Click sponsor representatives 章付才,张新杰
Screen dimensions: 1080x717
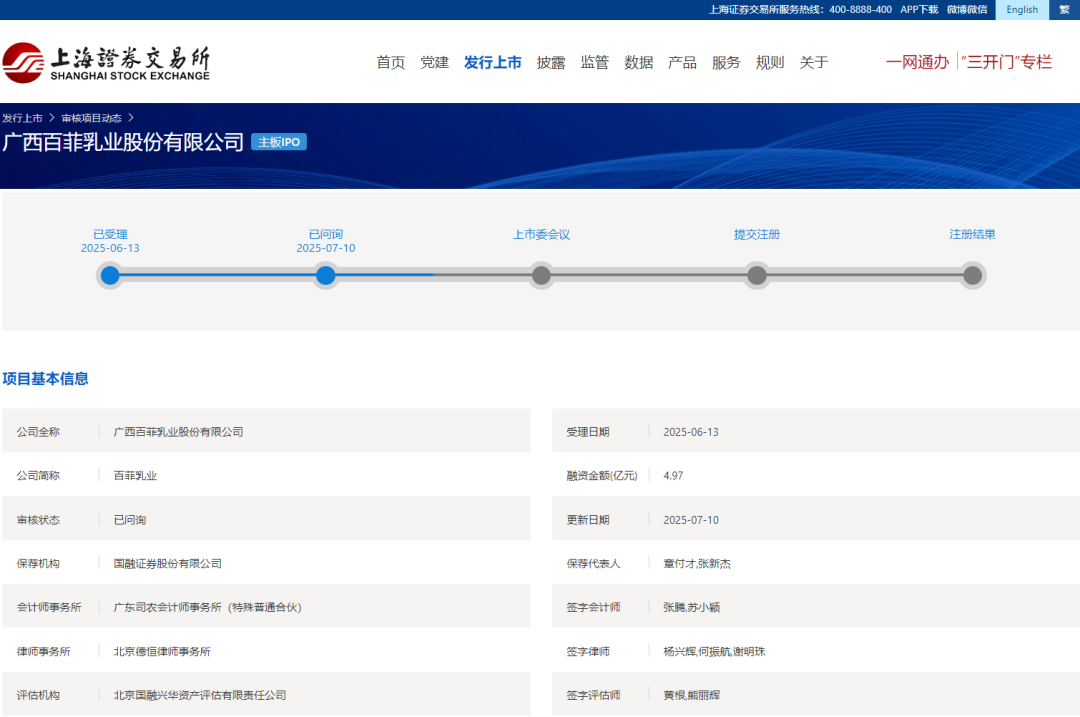tap(697, 563)
